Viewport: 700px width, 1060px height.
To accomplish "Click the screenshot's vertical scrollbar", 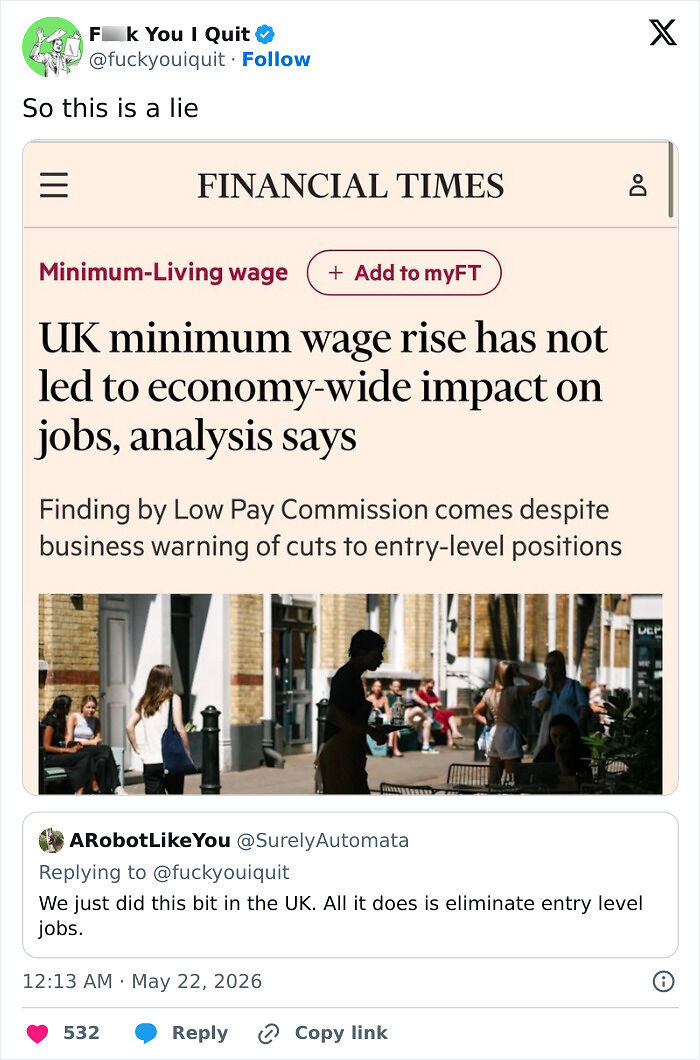I will [x=671, y=180].
